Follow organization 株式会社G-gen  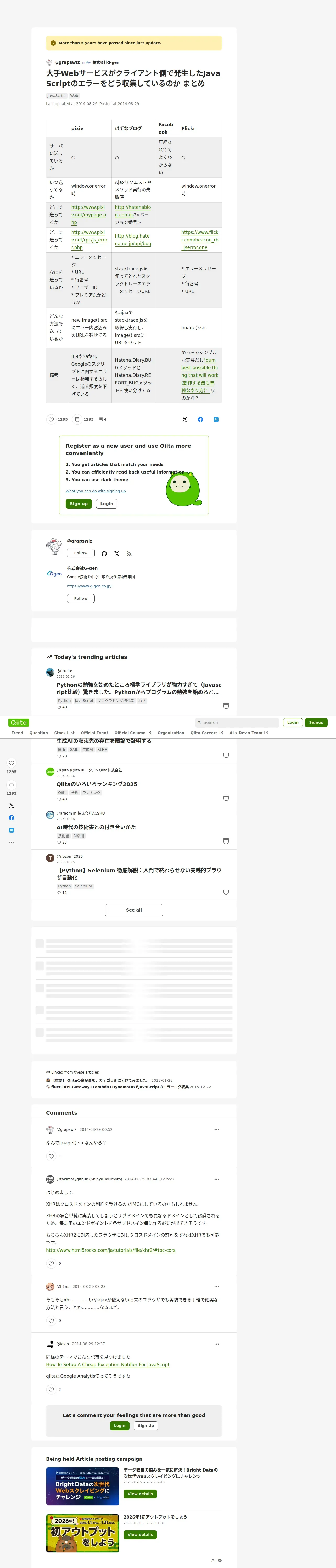[81, 598]
